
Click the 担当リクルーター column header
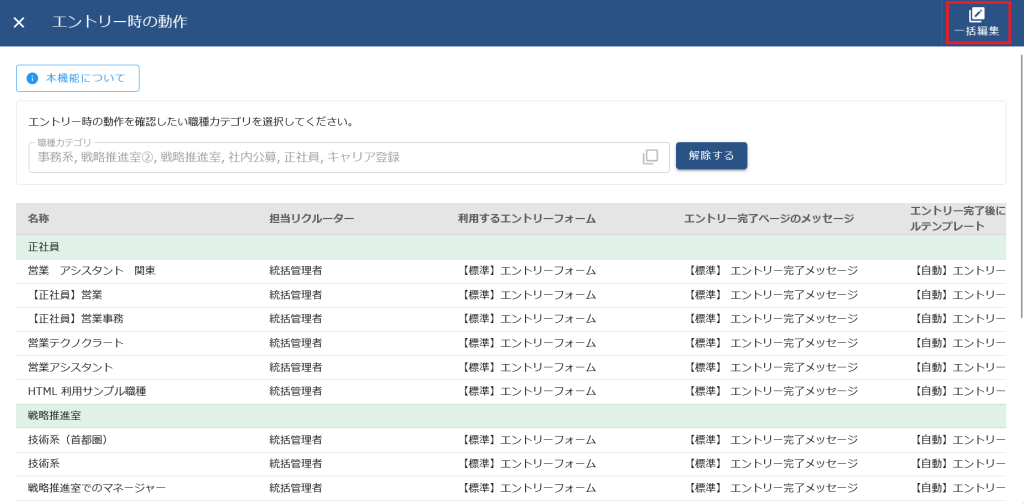tap(312, 219)
